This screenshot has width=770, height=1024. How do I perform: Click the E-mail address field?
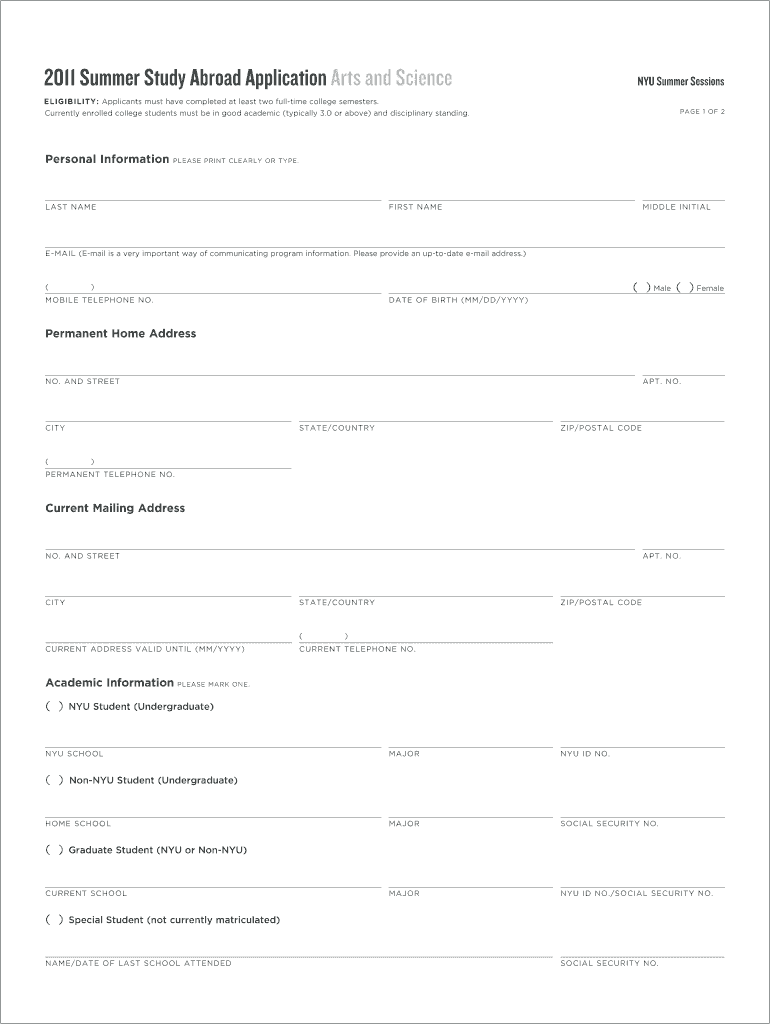coord(384,239)
